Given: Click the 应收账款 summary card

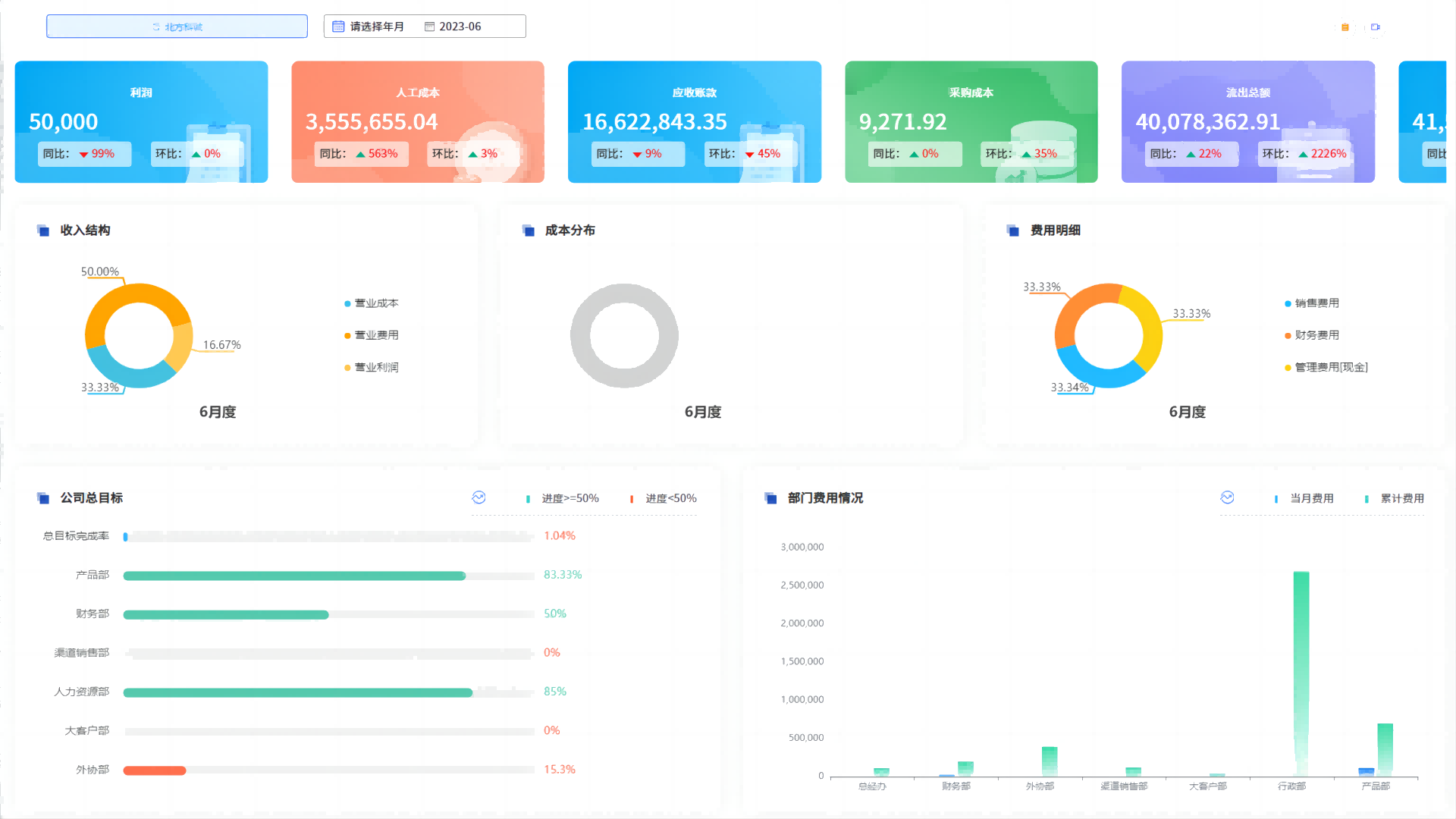Looking at the screenshot, I should 694,121.
